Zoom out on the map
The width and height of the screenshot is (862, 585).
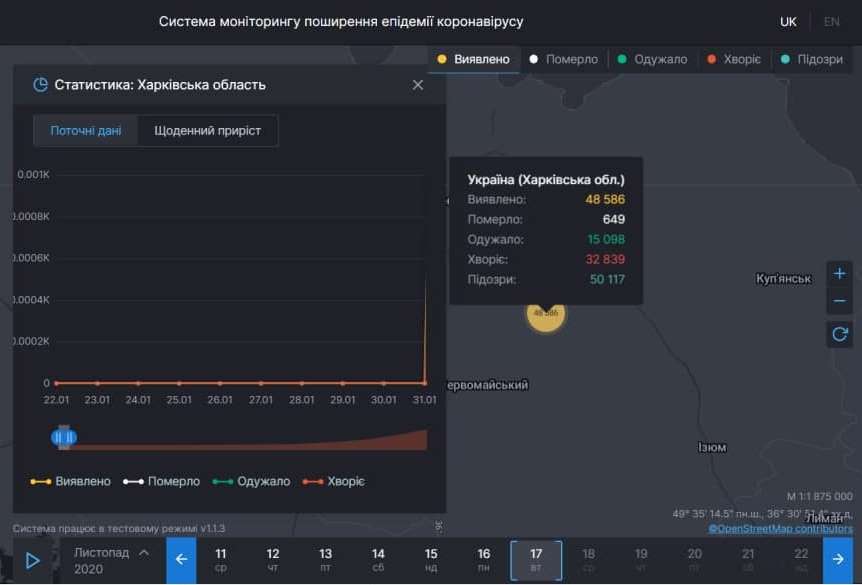click(839, 300)
